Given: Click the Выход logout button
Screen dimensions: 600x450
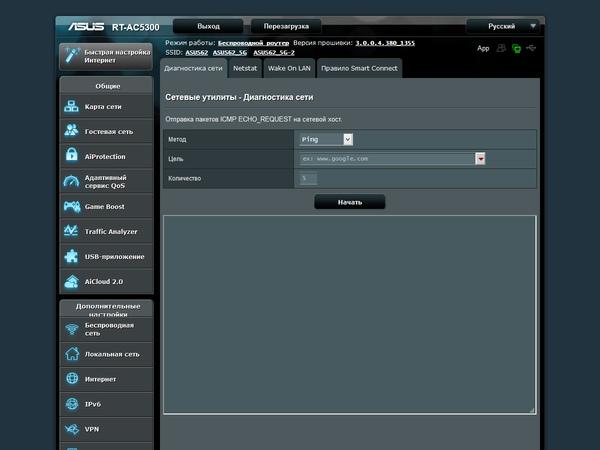Looking at the screenshot, I should [208, 26].
